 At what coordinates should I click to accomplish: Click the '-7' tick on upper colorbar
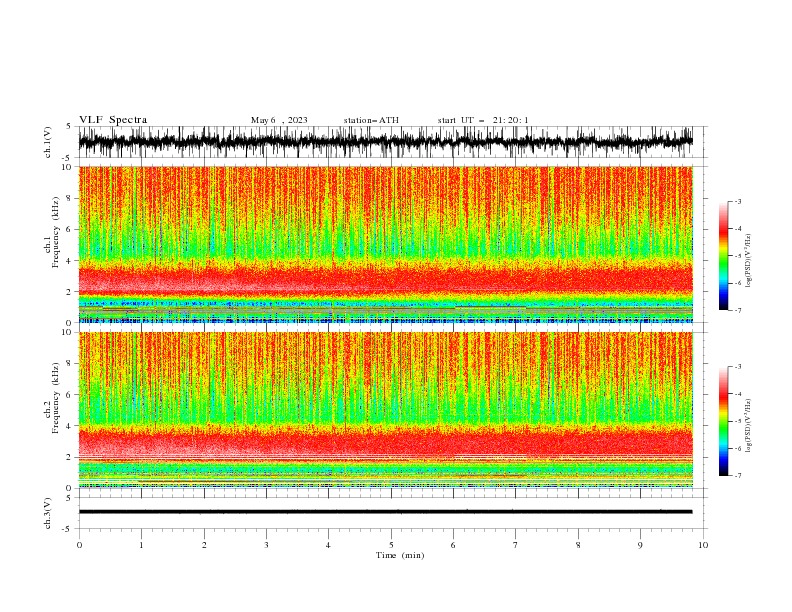click(737, 310)
